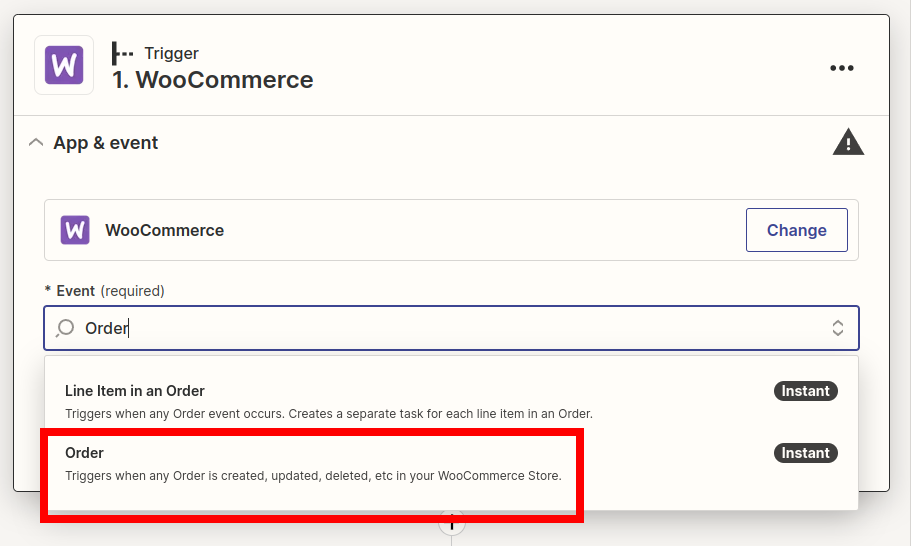Click the small WooCommerce app icon
The width and height of the screenshot is (911, 546).
75,230
